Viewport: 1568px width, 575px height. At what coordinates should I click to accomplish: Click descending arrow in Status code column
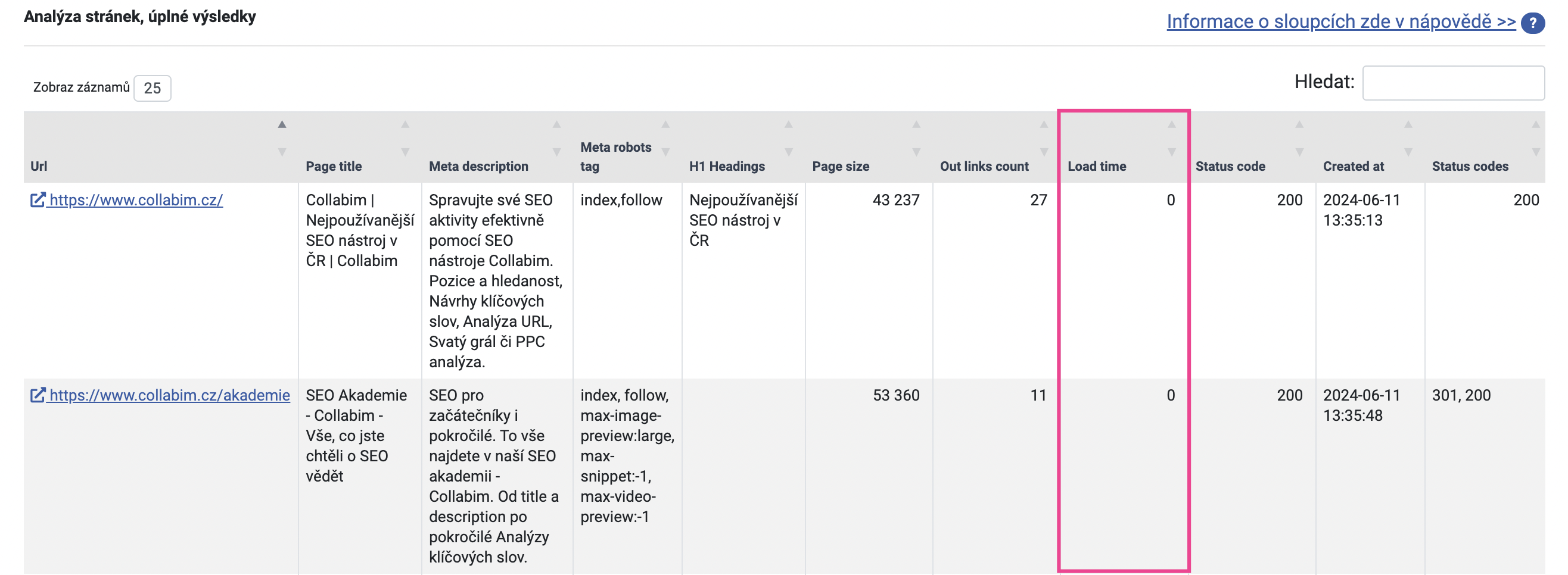click(x=1299, y=152)
